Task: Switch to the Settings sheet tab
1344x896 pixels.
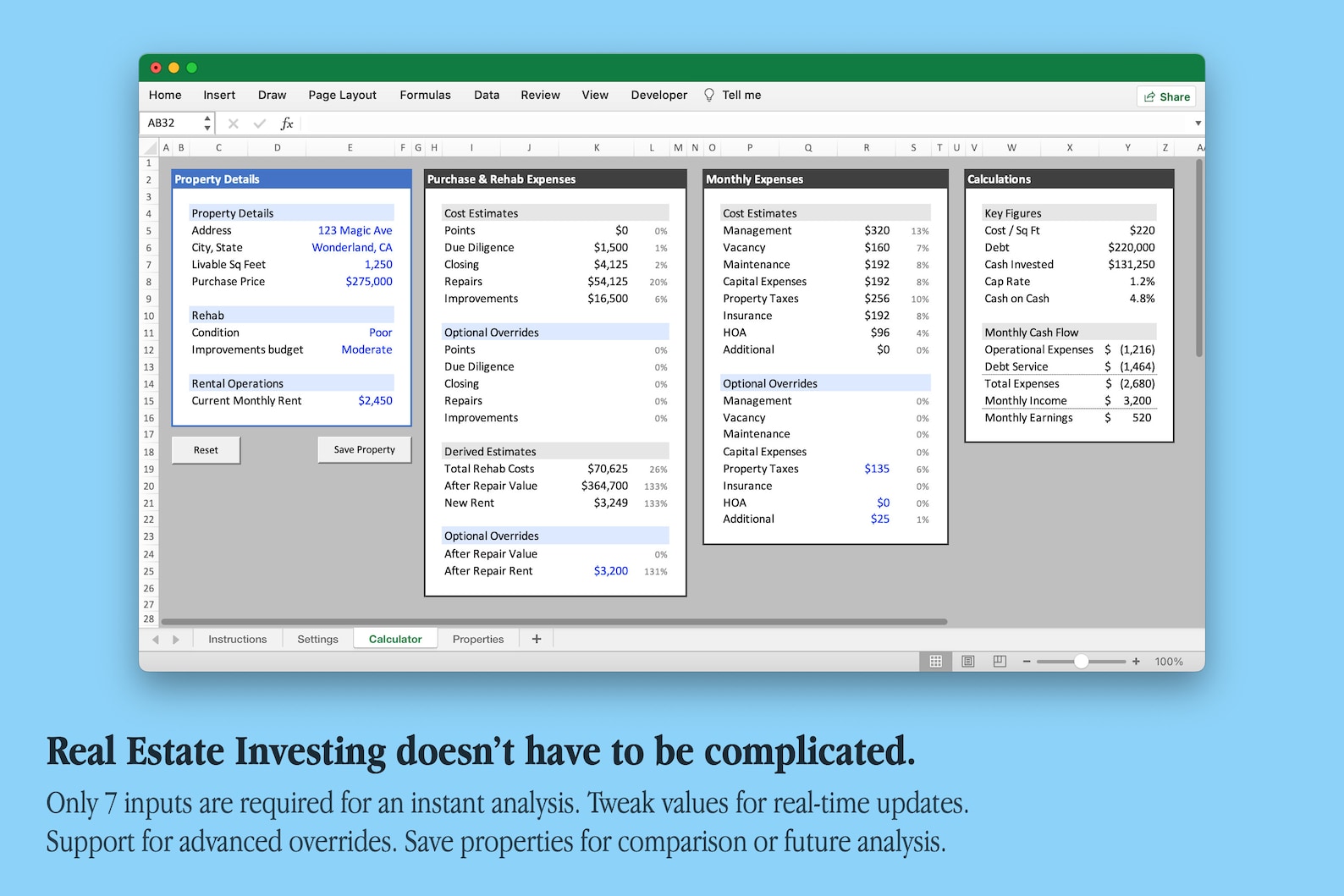Action: click(317, 639)
